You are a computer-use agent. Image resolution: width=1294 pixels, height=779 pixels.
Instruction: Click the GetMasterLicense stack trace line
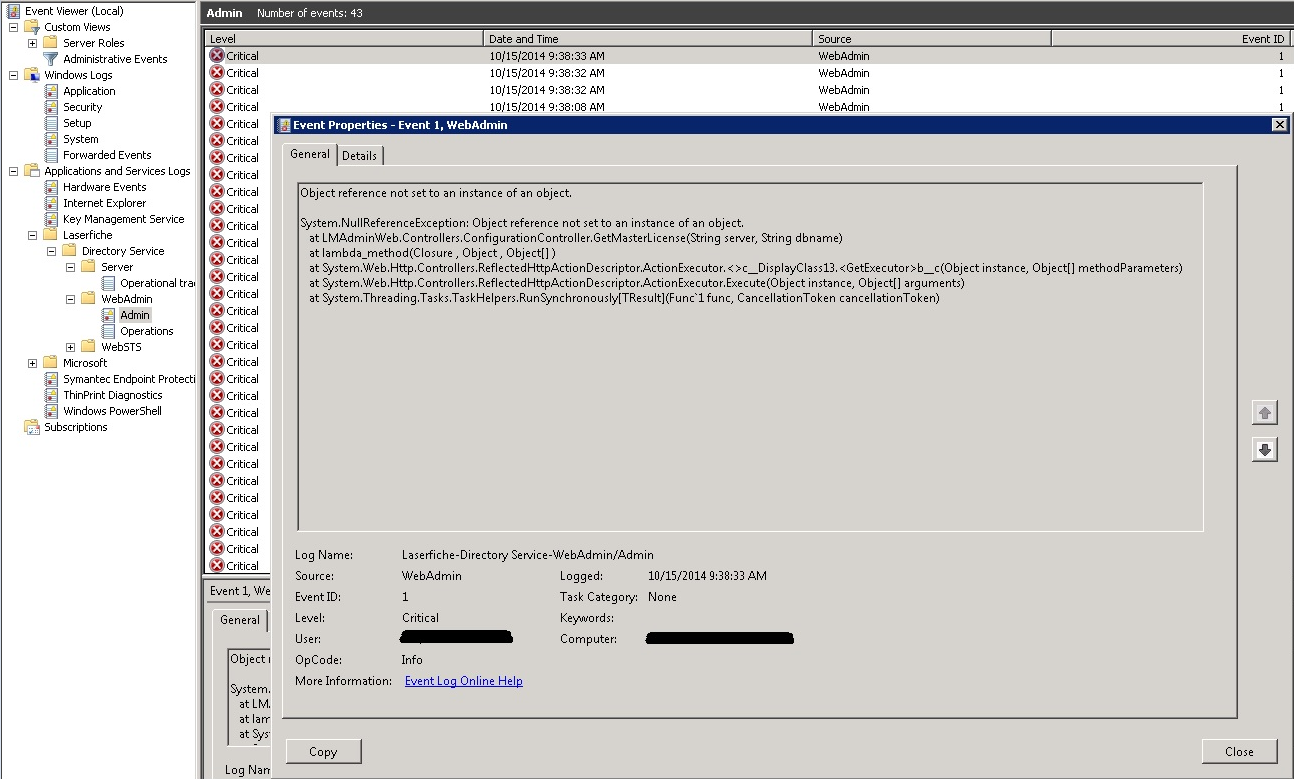[x=576, y=238]
